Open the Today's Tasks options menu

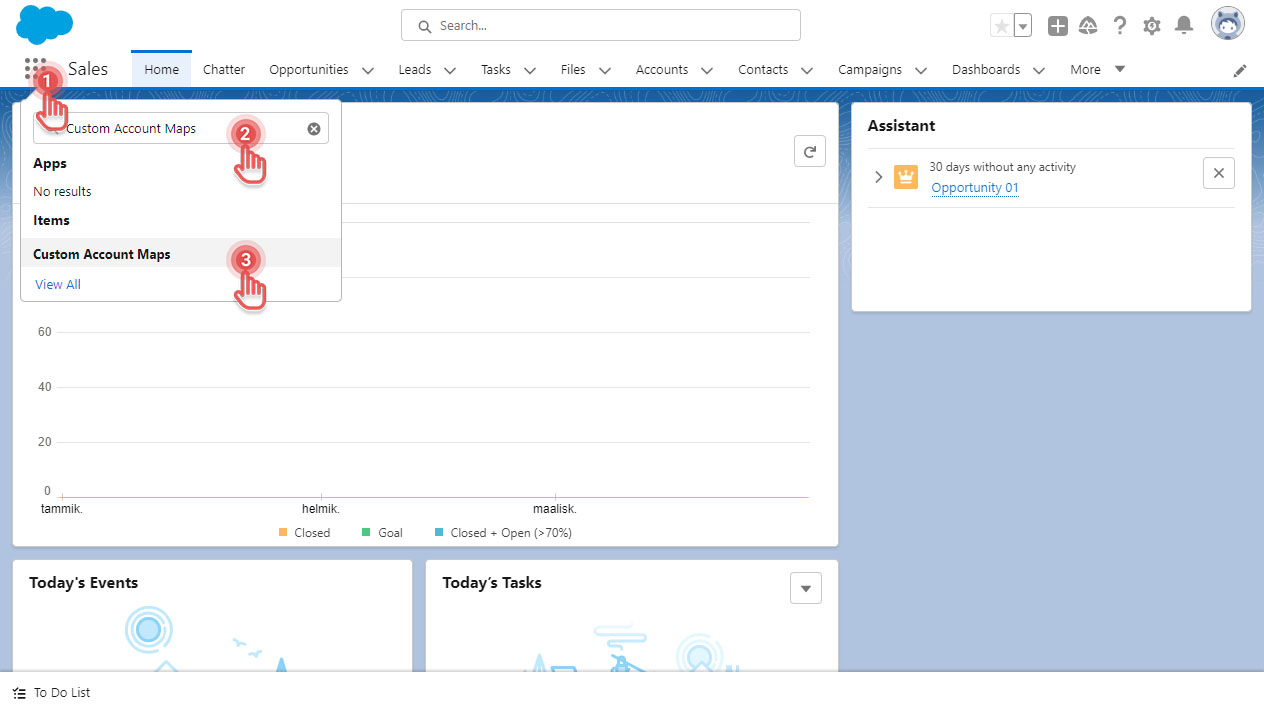[805, 588]
